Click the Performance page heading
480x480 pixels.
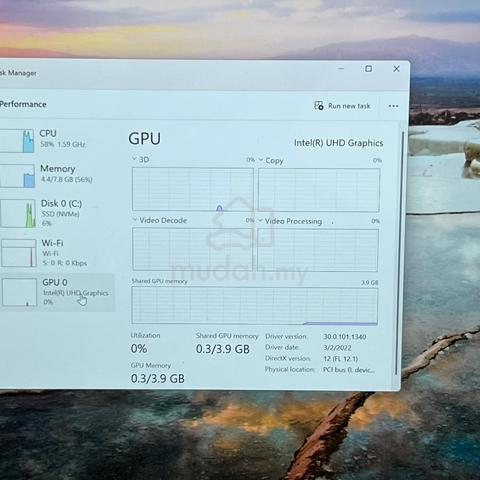(23, 104)
